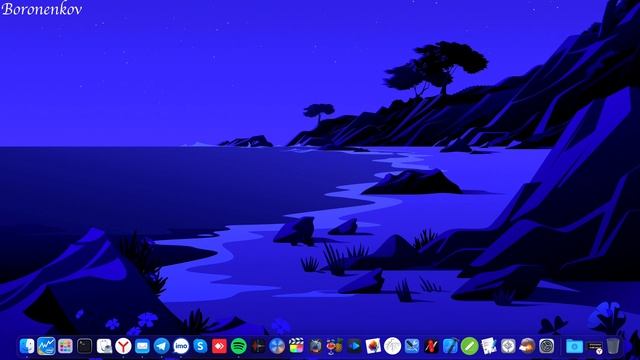640x360 pixels.
Task: Launch Spotify green icon
Action: pyautogui.click(x=238, y=346)
